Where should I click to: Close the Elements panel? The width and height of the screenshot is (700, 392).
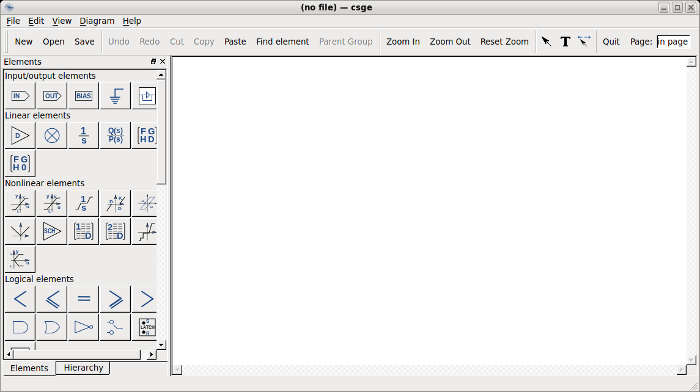(162, 62)
